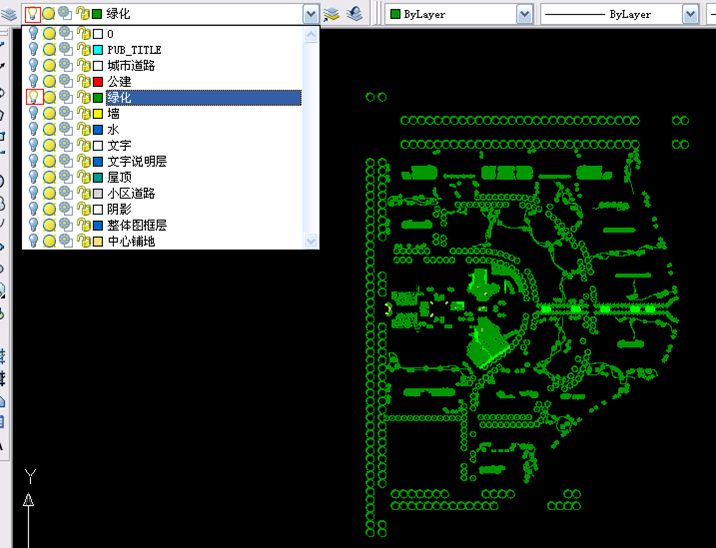Open the ByLayer color dropdown

click(525, 14)
